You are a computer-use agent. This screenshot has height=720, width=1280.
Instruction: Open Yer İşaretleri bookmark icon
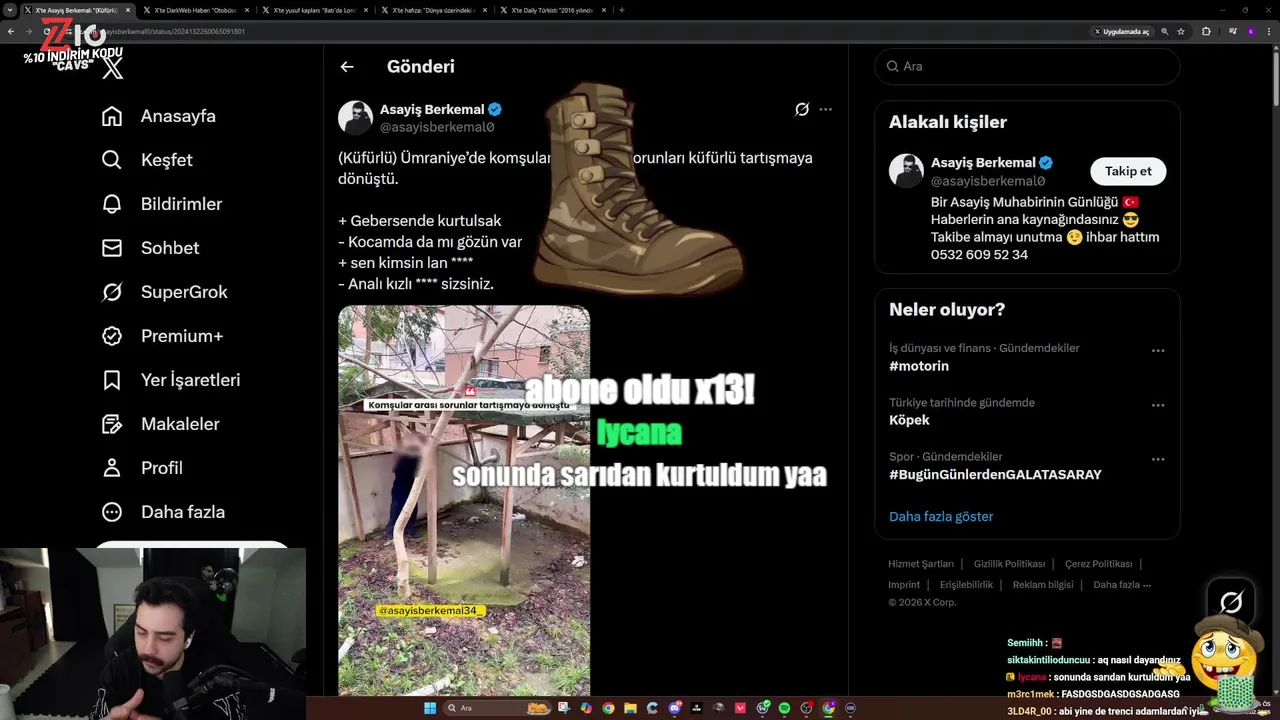tap(112, 380)
